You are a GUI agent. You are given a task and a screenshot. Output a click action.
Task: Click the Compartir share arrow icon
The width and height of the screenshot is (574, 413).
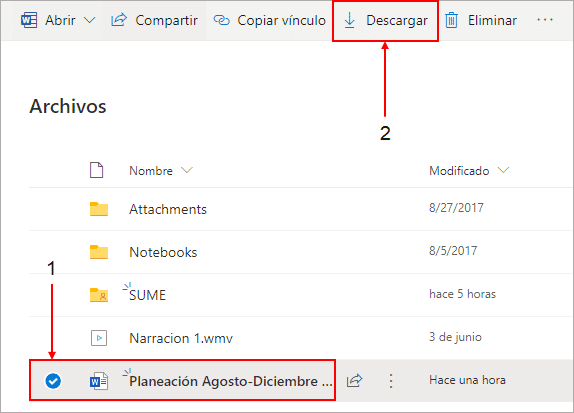click(x=119, y=20)
